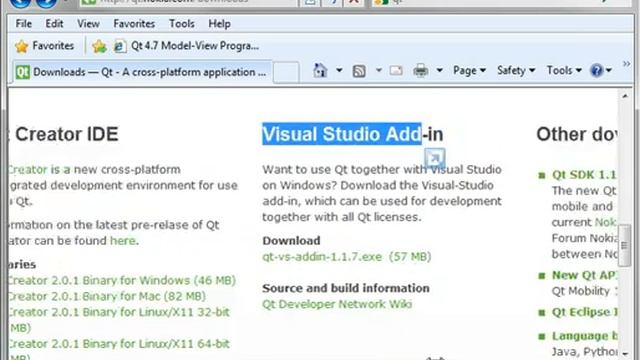
Task: Open the Qt Developer Network Wiki link
Action: pos(337,304)
